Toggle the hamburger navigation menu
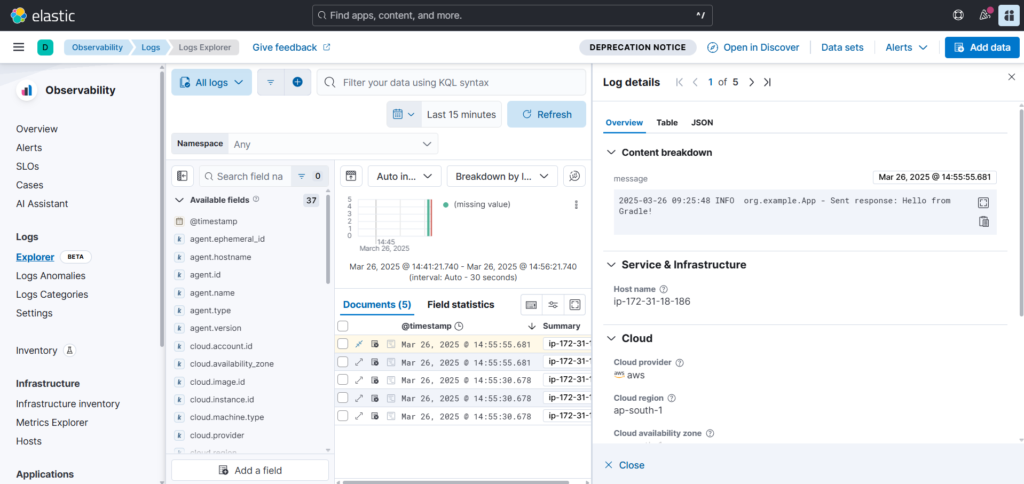The width and height of the screenshot is (1024, 484). point(19,47)
